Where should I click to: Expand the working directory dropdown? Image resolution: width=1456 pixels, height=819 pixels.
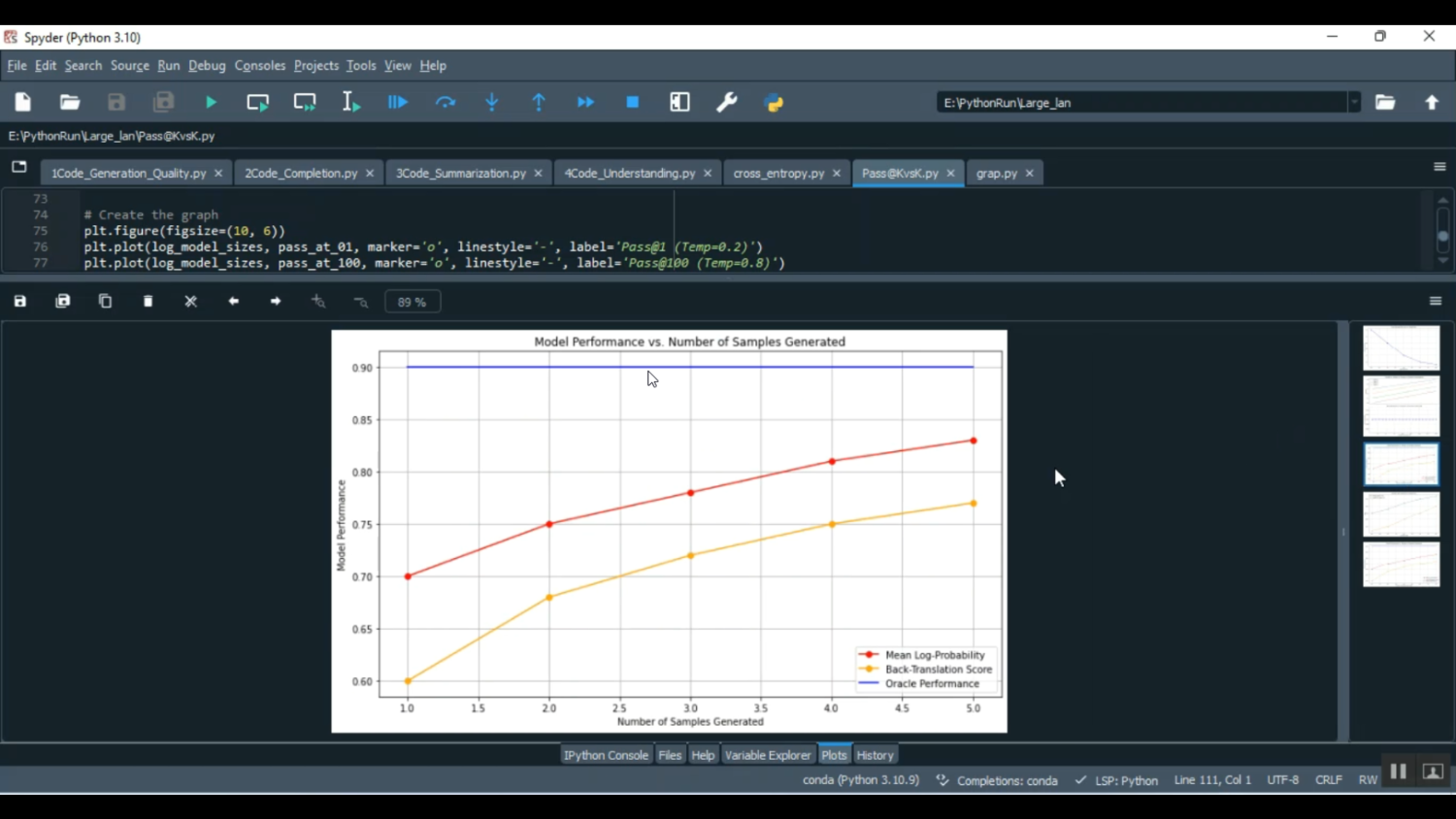point(1354,103)
